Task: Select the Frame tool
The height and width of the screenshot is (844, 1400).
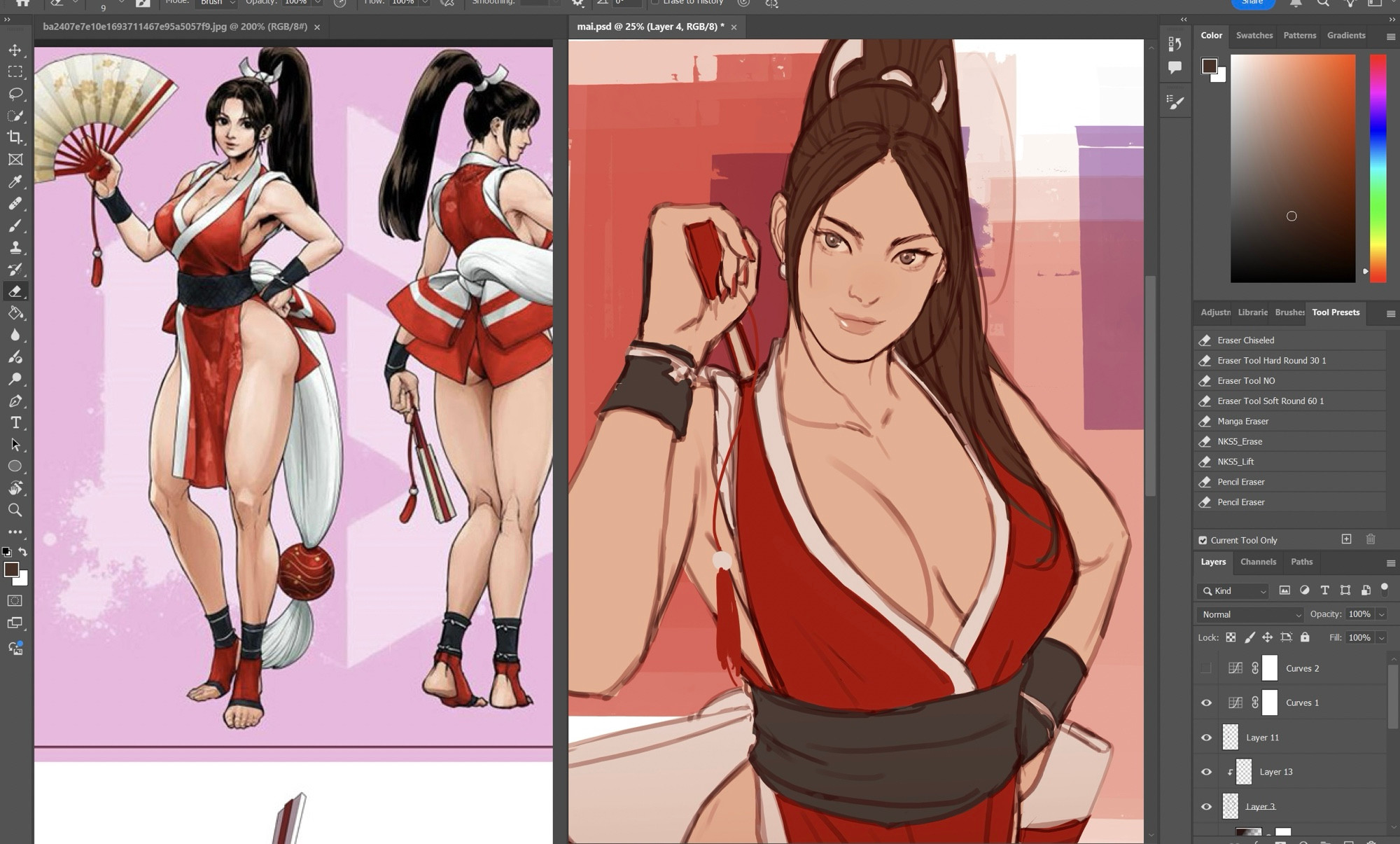Action: [15, 160]
